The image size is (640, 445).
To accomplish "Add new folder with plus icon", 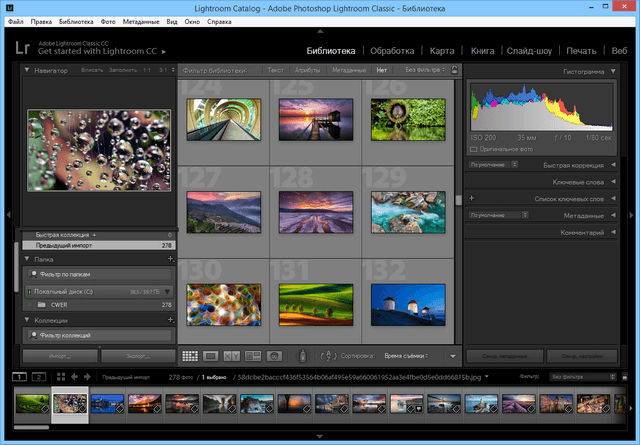I will (x=170, y=258).
